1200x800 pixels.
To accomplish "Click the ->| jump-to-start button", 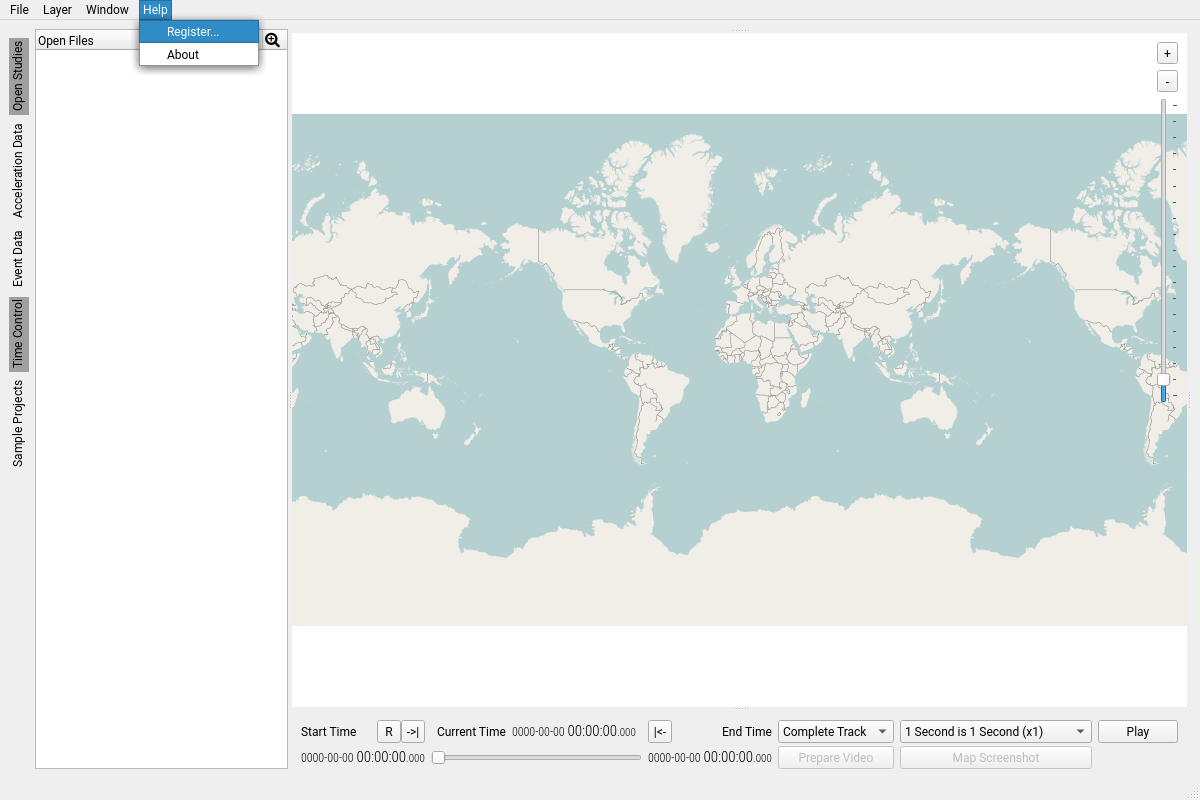I will click(413, 732).
